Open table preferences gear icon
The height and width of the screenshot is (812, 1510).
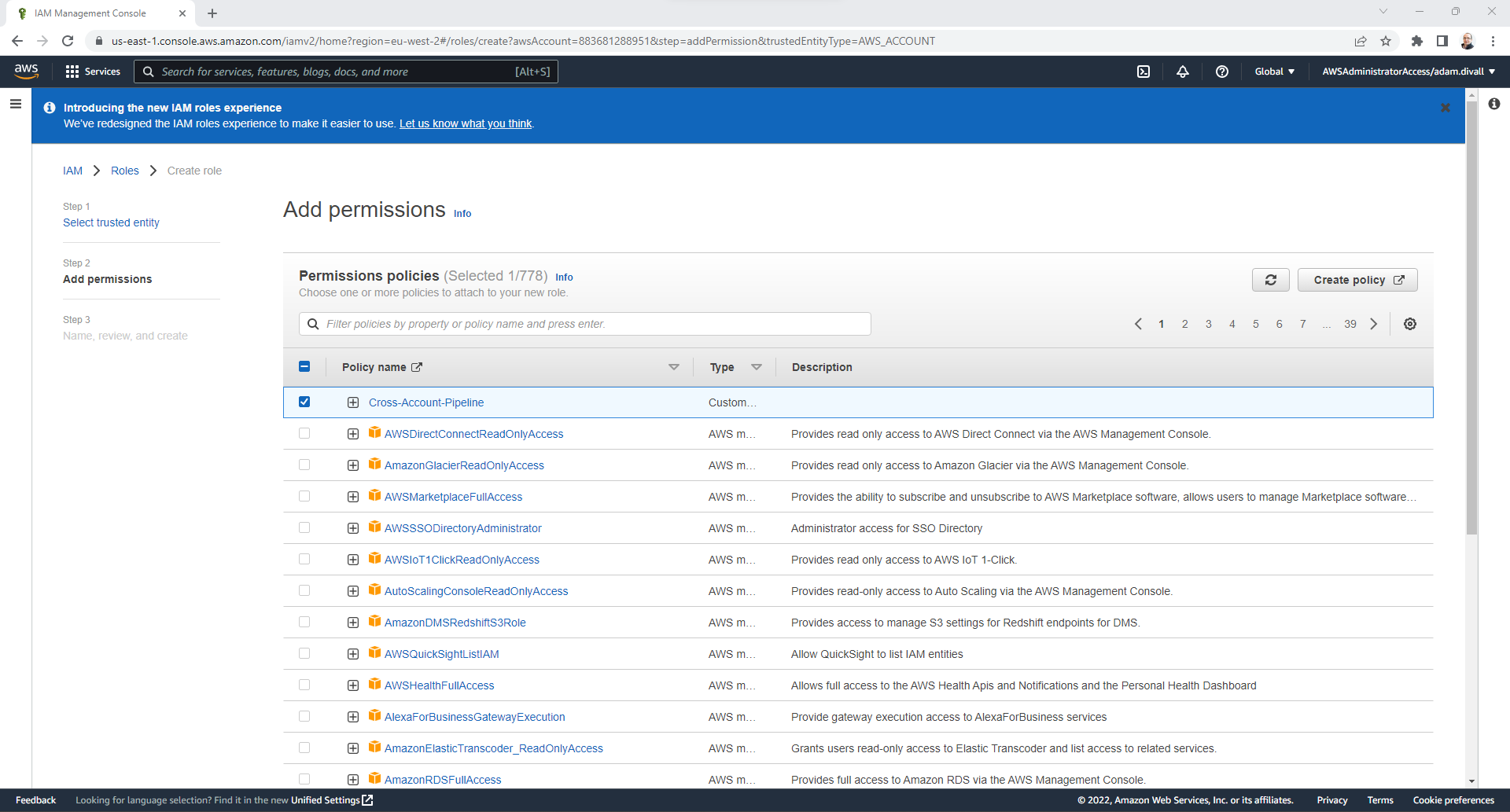[1410, 324]
